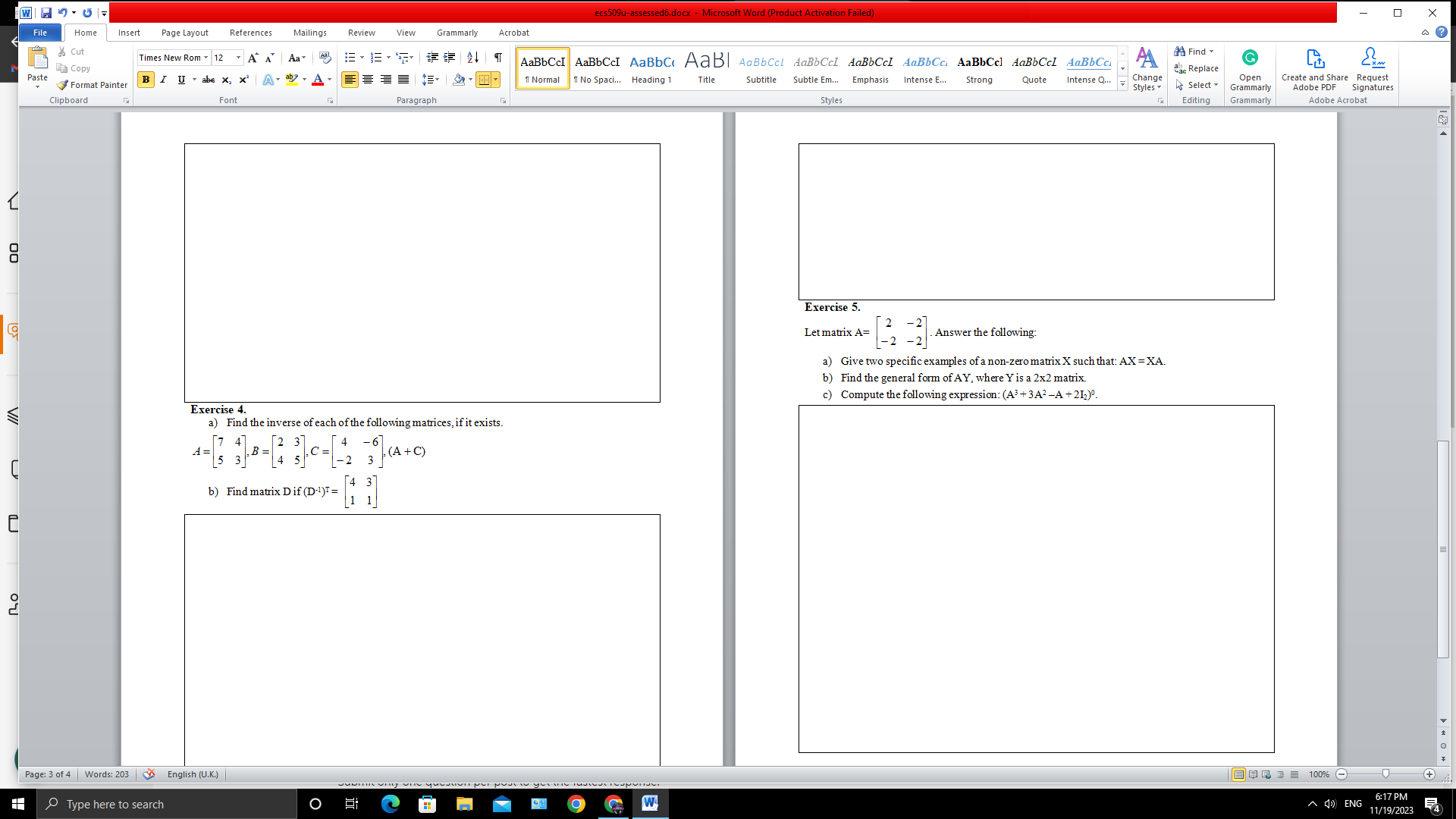The image size is (1456, 819).
Task: Click the Replace button
Action: [1197, 68]
